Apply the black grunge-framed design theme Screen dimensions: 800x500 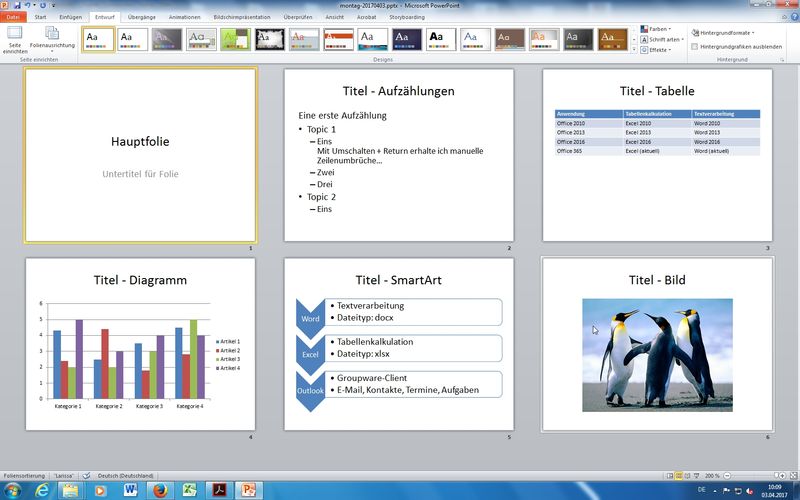click(x=270, y=39)
